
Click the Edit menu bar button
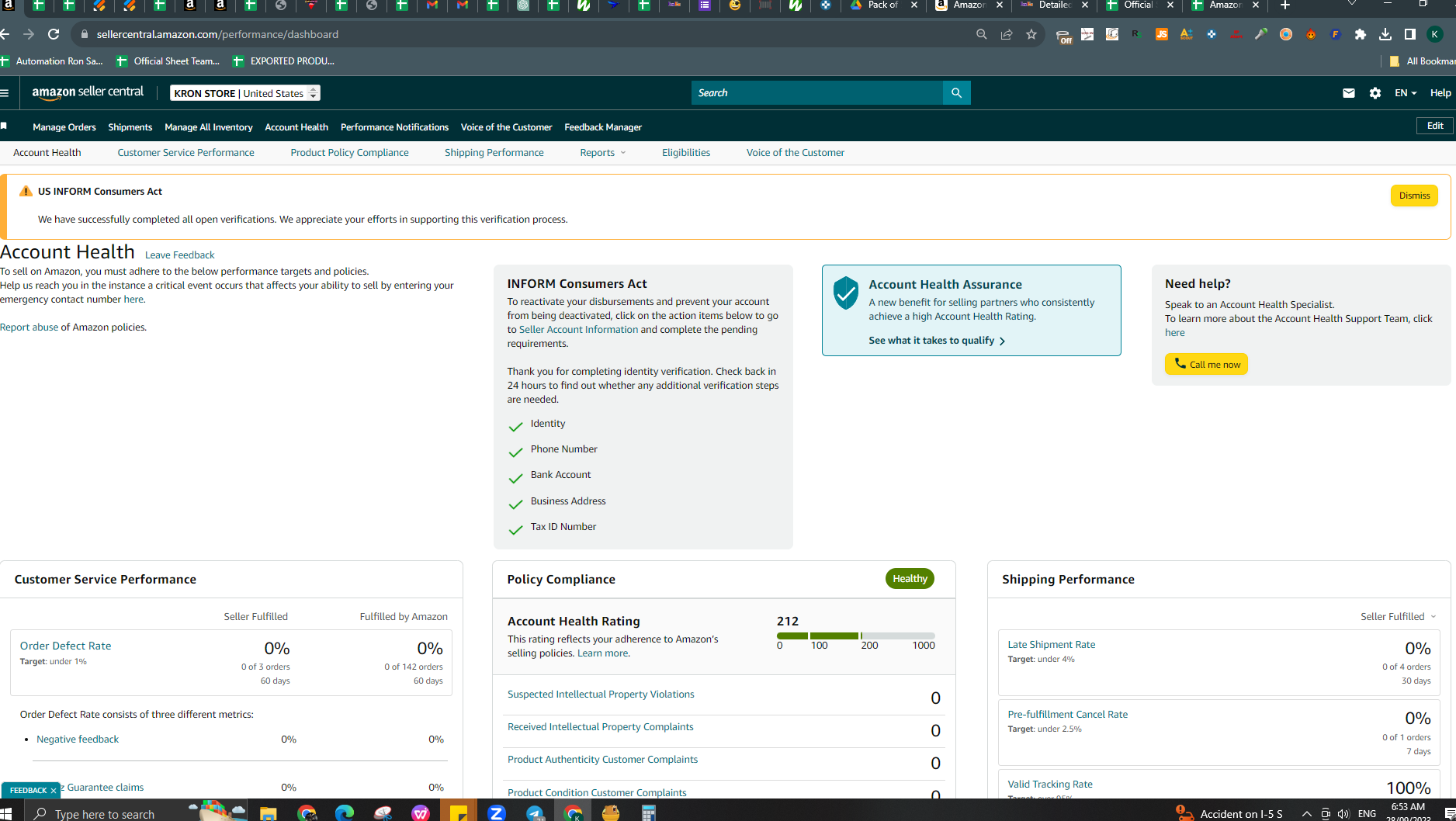(1435, 126)
